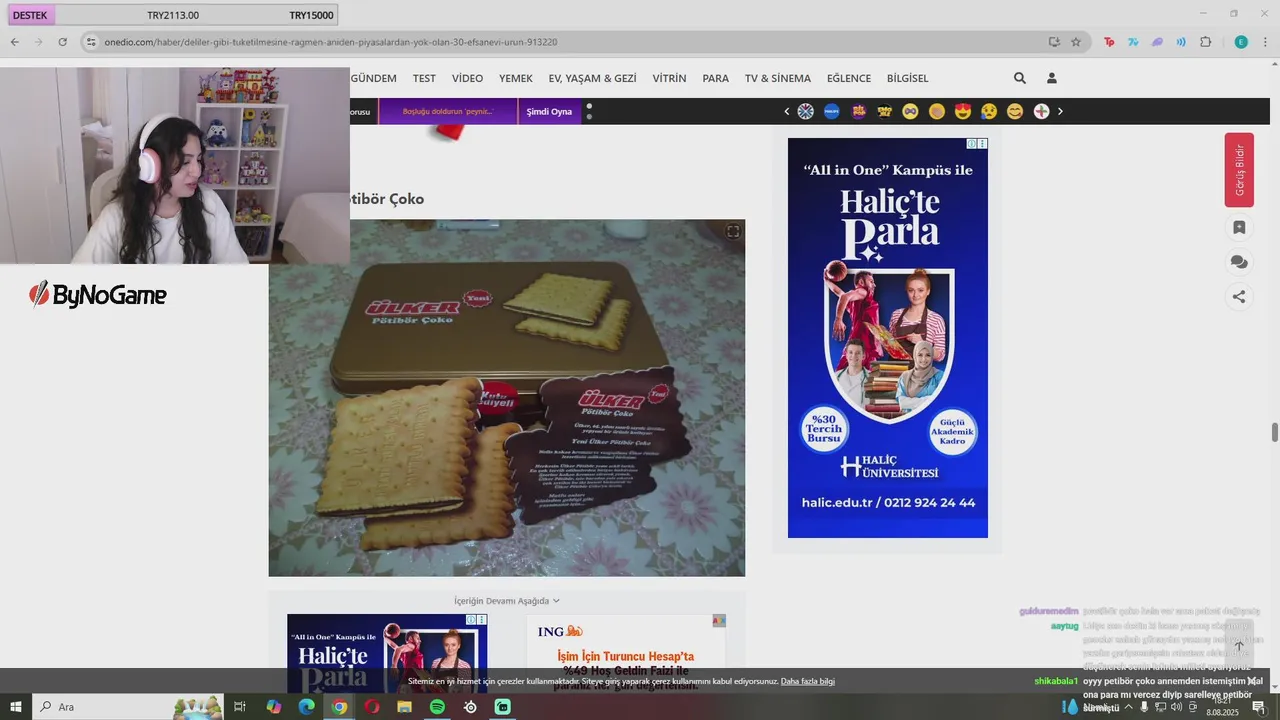Image resolution: width=1280 pixels, height=720 pixels.
Task: Click the crying emoji reaction
Action: click(x=989, y=111)
